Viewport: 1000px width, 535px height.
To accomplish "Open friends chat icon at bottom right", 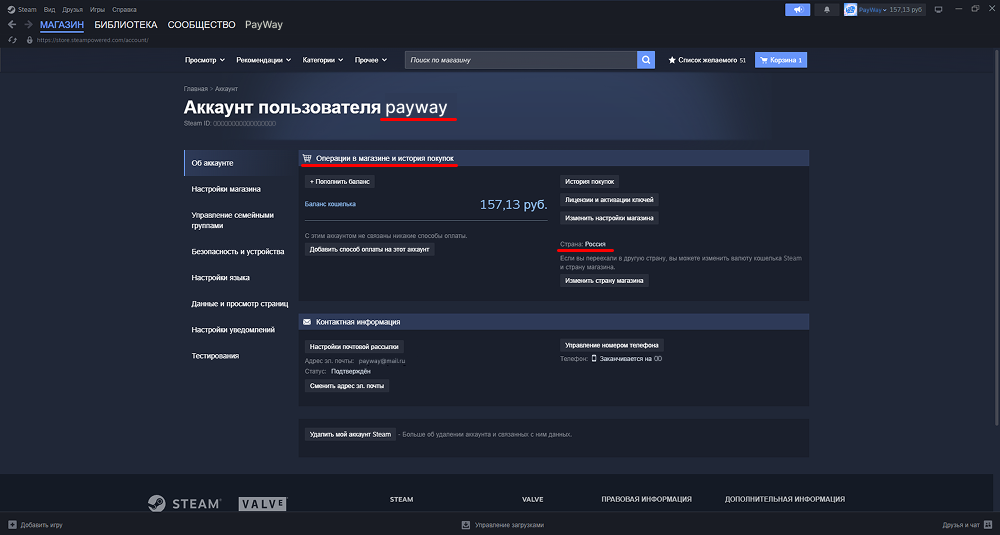I will [988, 525].
